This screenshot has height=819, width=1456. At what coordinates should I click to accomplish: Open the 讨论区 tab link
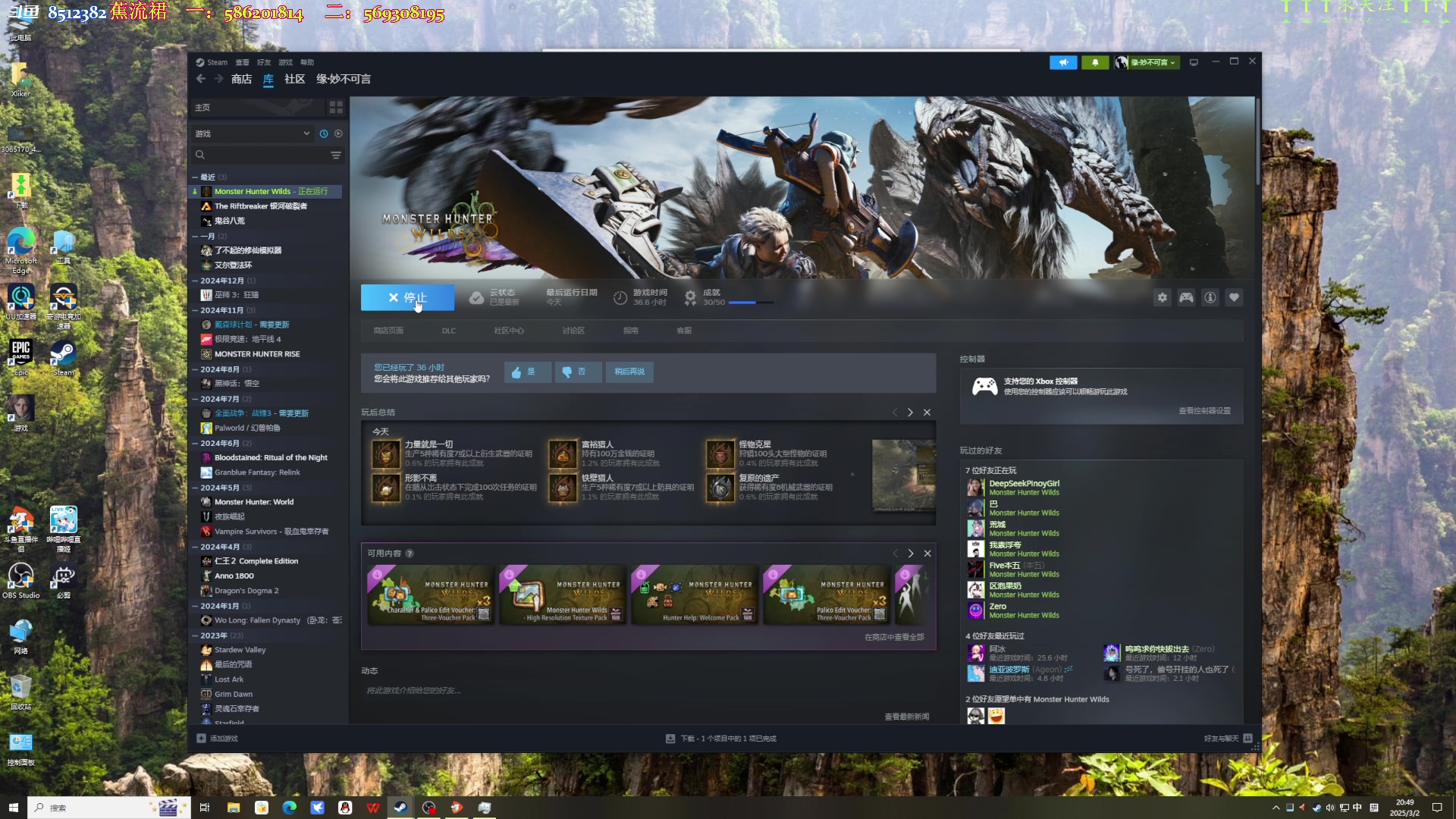point(573,331)
